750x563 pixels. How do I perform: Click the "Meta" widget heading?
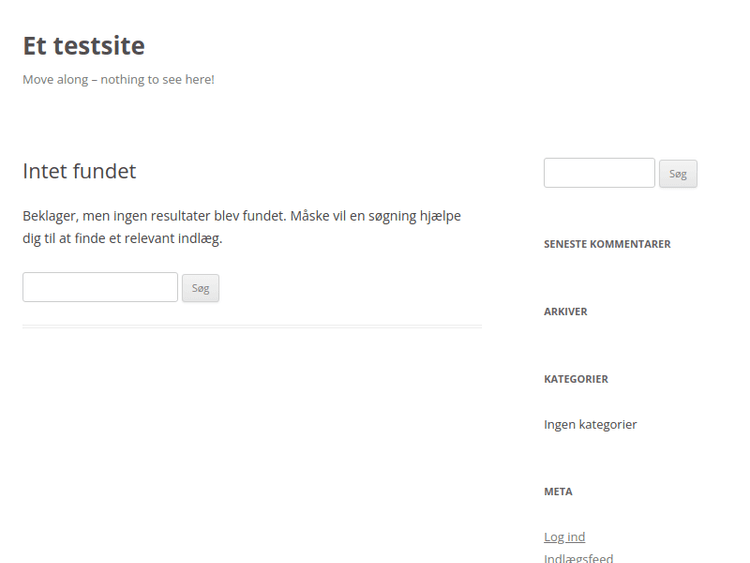coord(558,492)
